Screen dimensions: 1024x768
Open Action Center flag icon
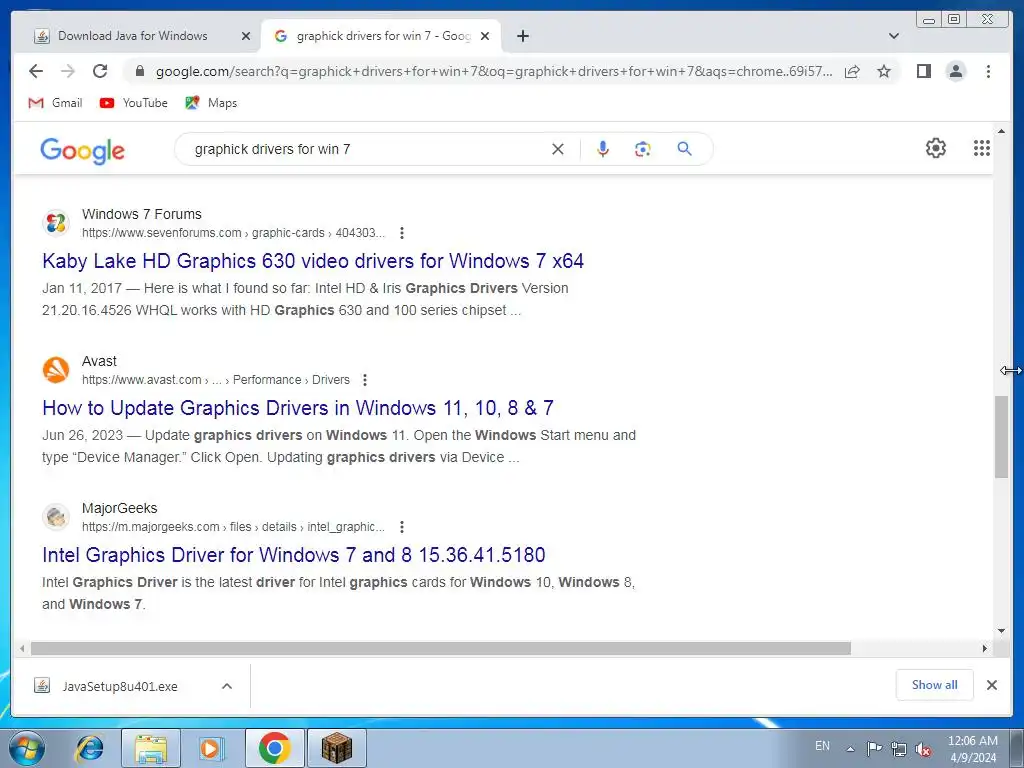(874, 748)
